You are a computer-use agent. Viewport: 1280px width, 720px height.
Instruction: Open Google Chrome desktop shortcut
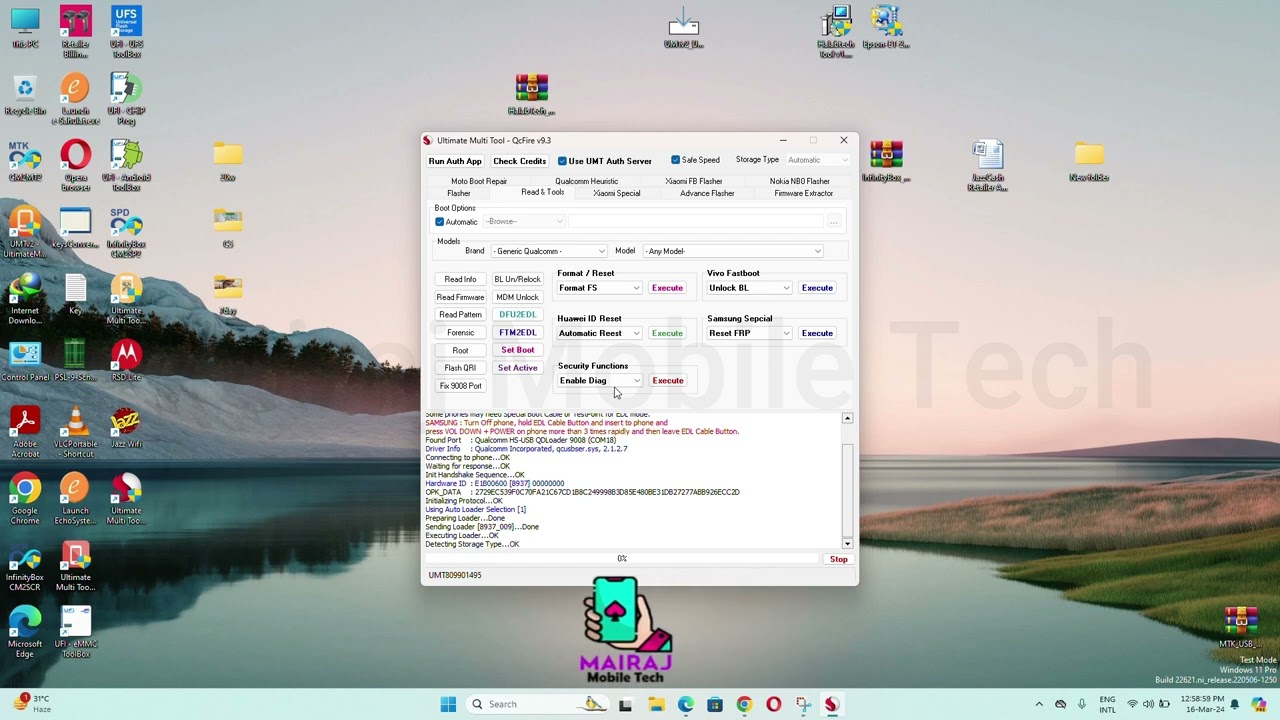[25, 489]
